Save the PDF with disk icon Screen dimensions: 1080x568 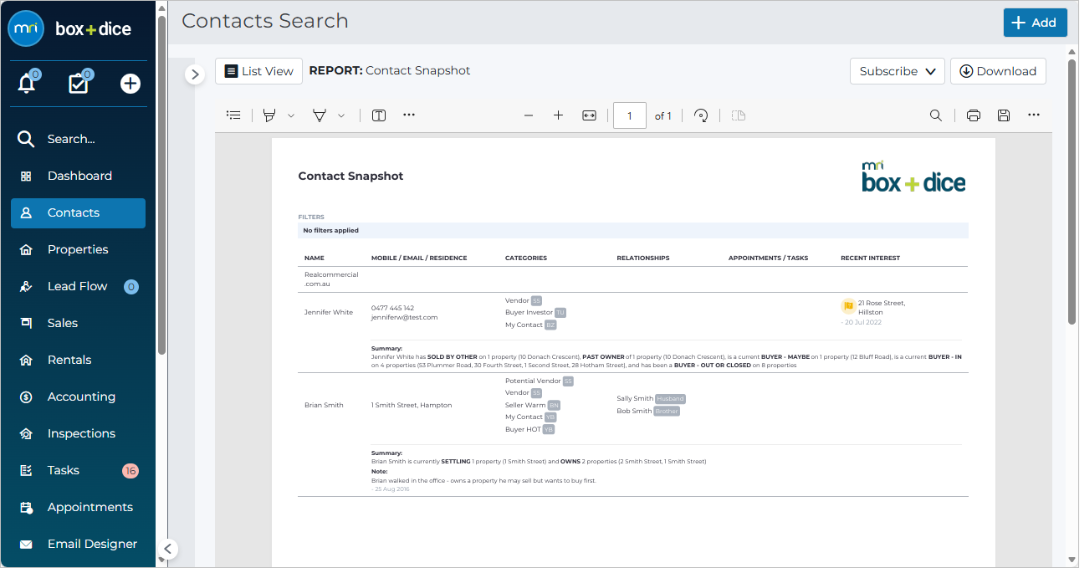pos(1004,116)
